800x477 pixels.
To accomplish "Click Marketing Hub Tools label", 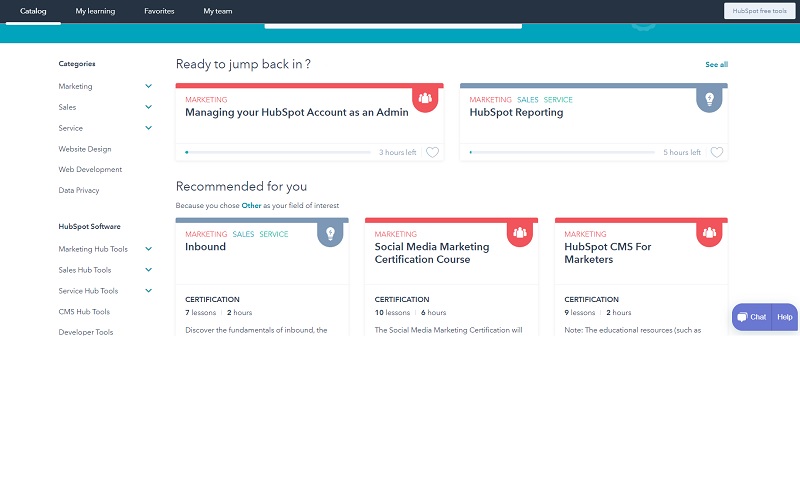I will click(x=93, y=249).
